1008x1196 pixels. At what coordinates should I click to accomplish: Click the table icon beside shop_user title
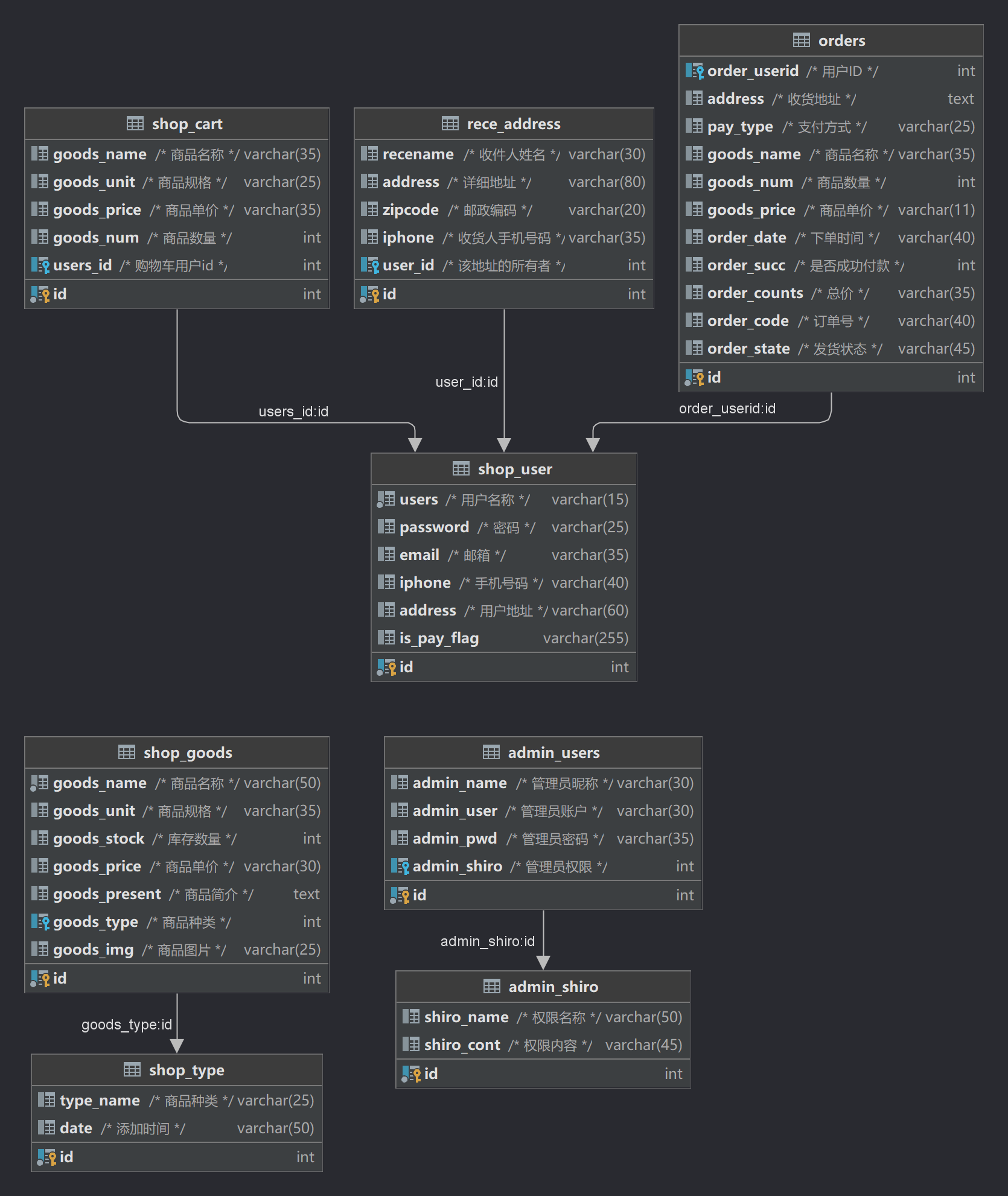coord(461,469)
